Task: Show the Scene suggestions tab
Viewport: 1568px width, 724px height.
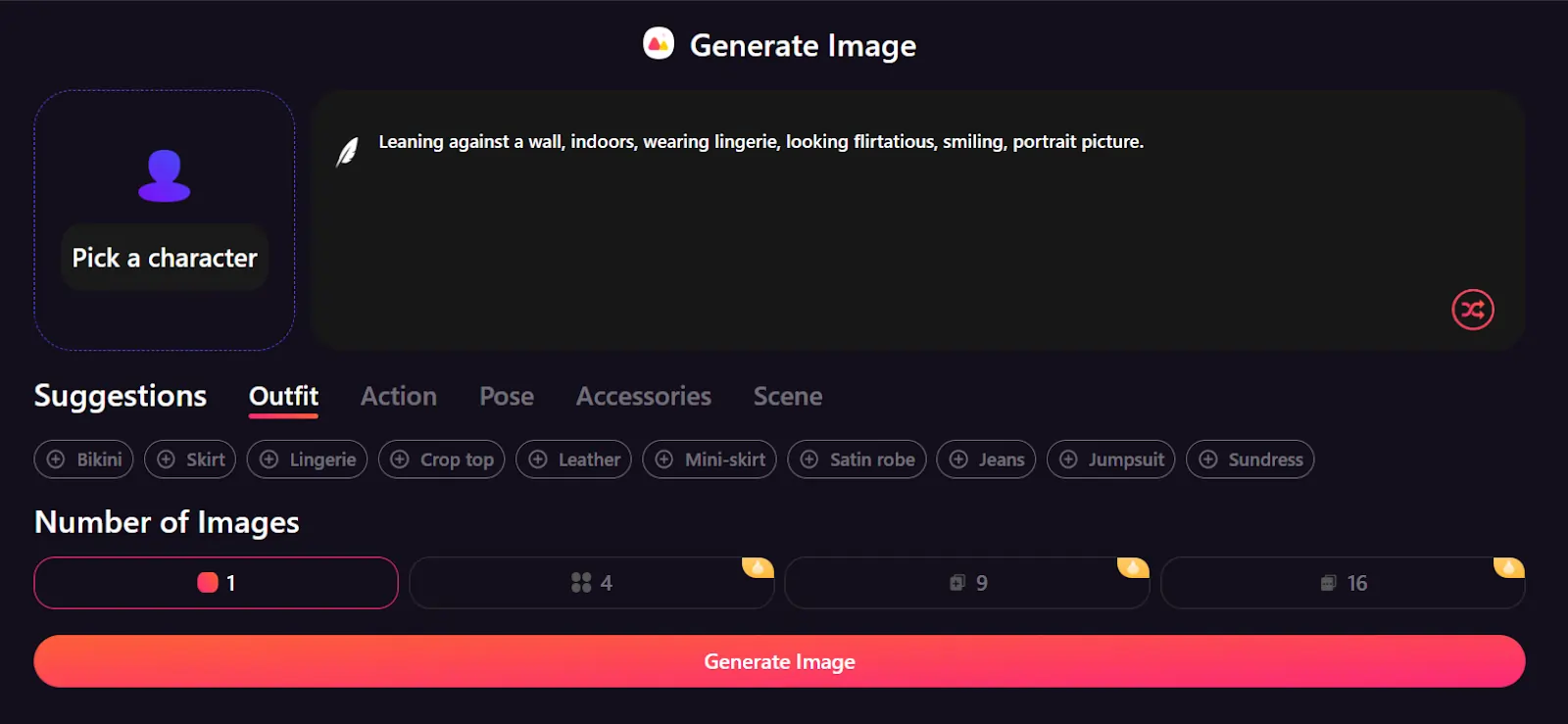Action: point(788,397)
